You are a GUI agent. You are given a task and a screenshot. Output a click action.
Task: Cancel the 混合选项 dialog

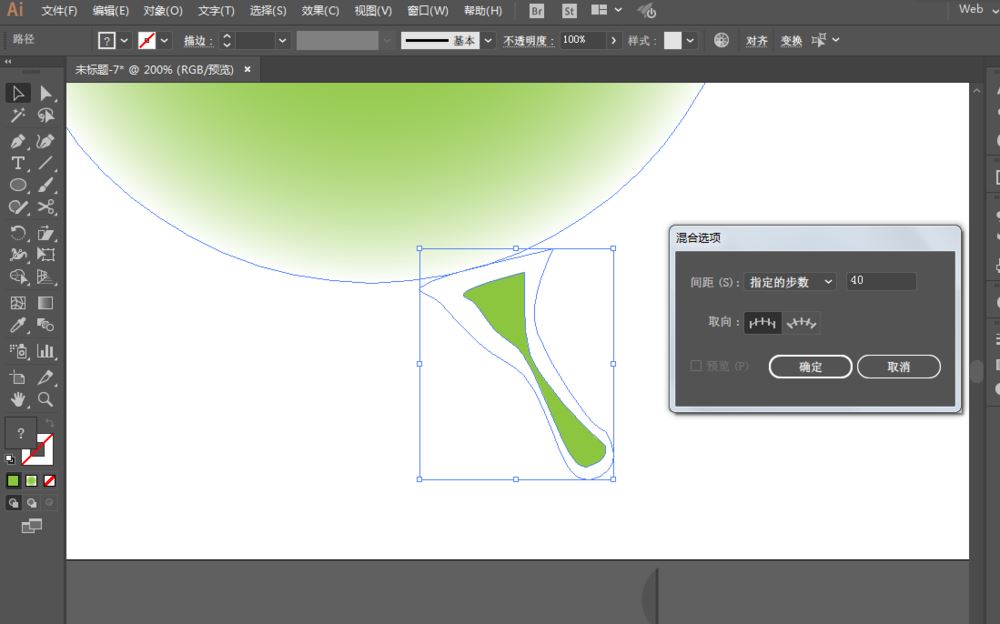pyautogui.click(x=898, y=366)
